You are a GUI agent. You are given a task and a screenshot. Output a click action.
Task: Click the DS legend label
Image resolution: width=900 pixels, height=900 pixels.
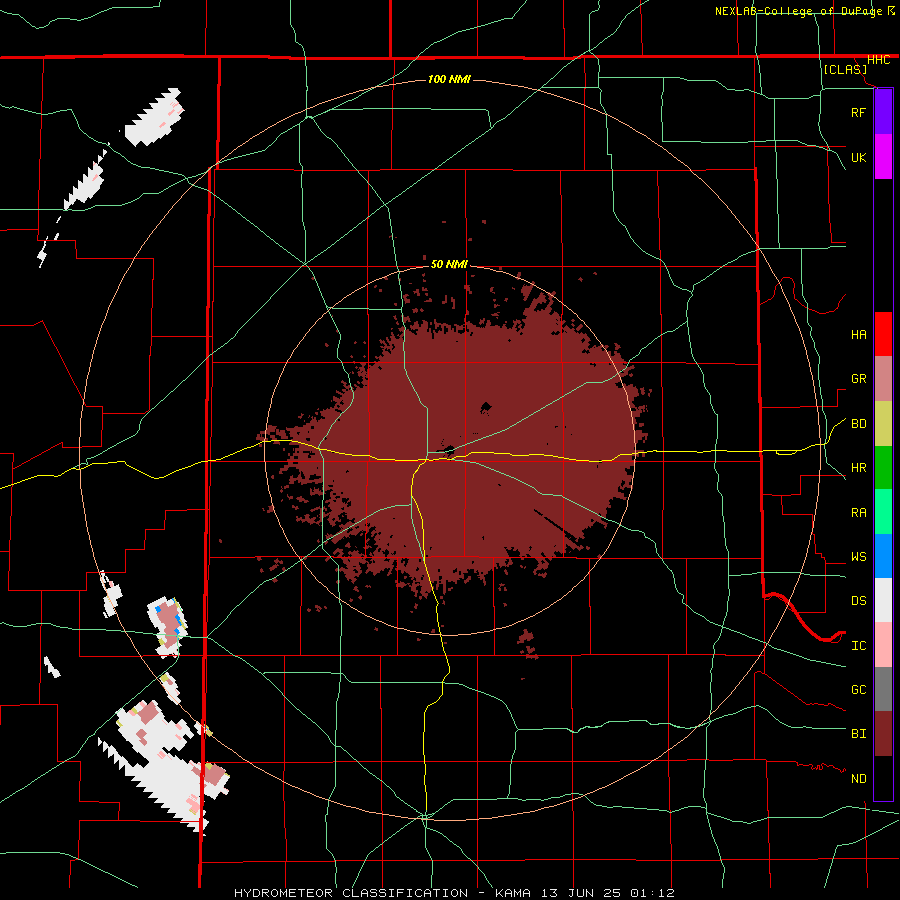tap(858, 601)
